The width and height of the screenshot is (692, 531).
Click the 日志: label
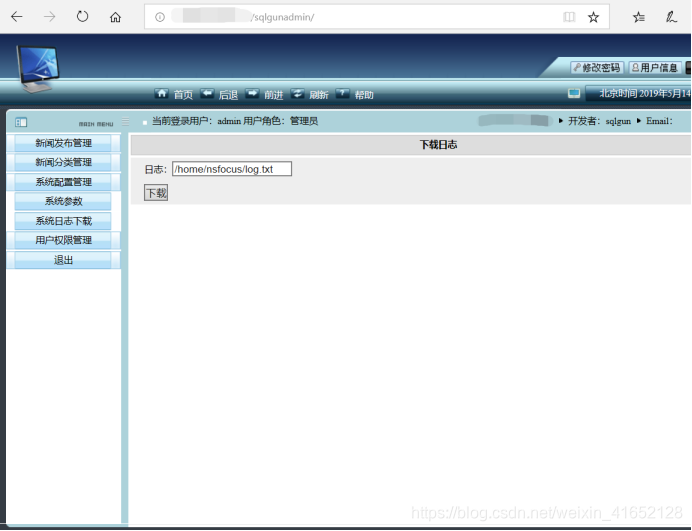coord(156,169)
